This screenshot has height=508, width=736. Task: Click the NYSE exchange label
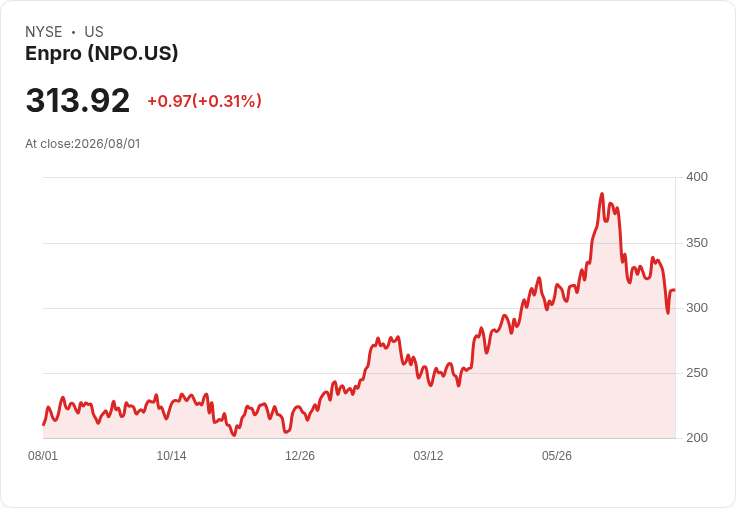(44, 32)
